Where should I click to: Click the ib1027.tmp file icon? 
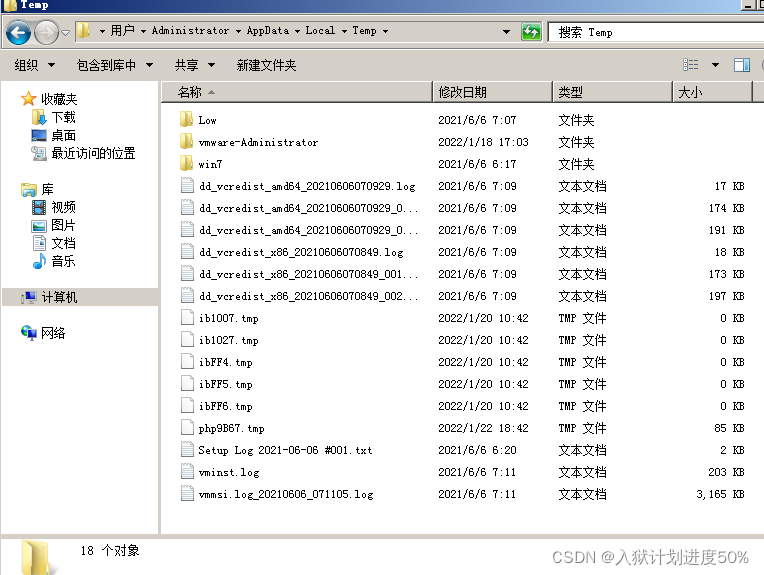(x=187, y=340)
